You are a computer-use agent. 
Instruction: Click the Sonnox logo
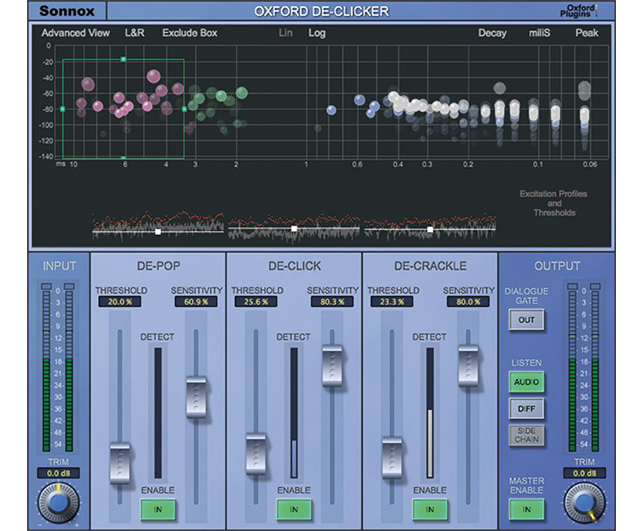tap(67, 11)
